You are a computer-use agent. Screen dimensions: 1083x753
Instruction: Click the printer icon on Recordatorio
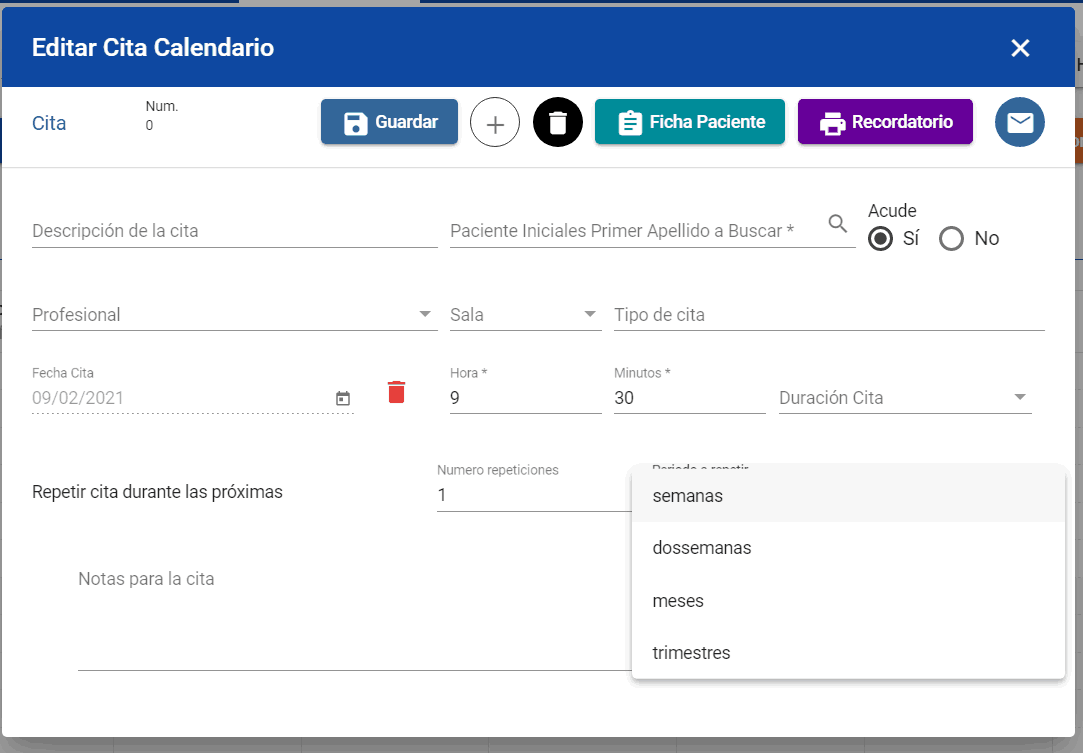tap(831, 121)
